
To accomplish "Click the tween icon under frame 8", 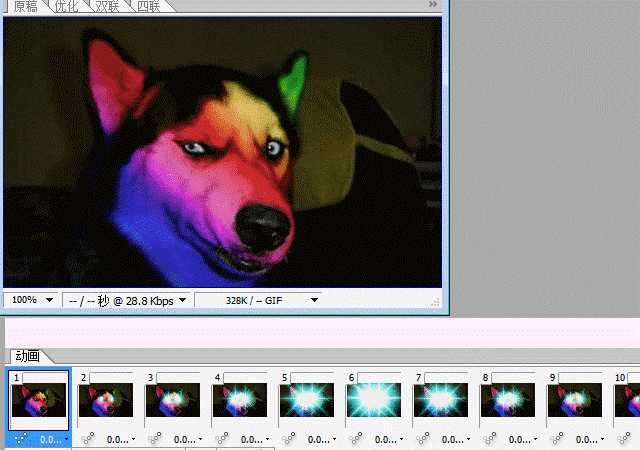I will (490, 439).
